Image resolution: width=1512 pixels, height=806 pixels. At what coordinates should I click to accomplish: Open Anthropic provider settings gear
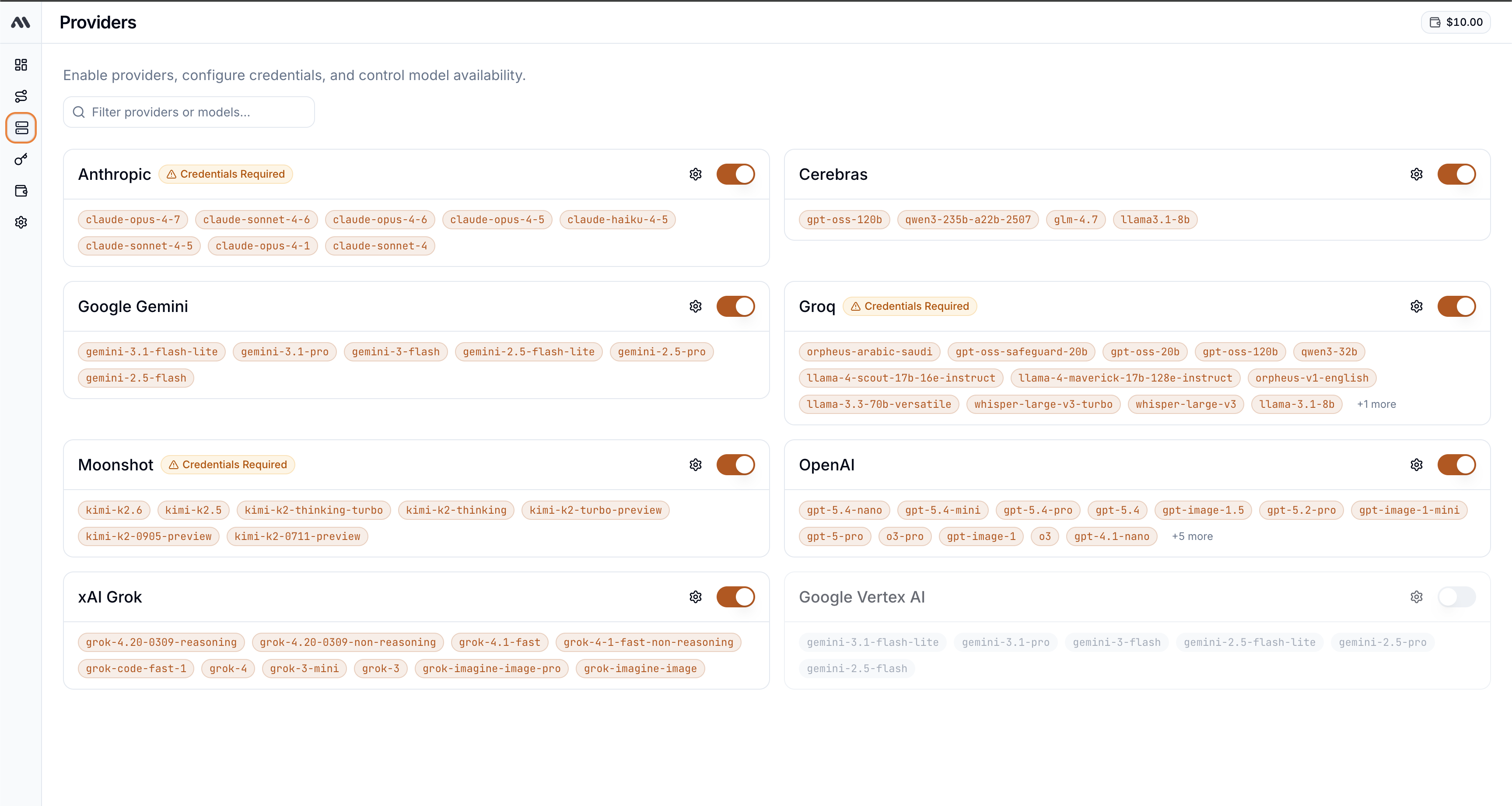(696, 174)
